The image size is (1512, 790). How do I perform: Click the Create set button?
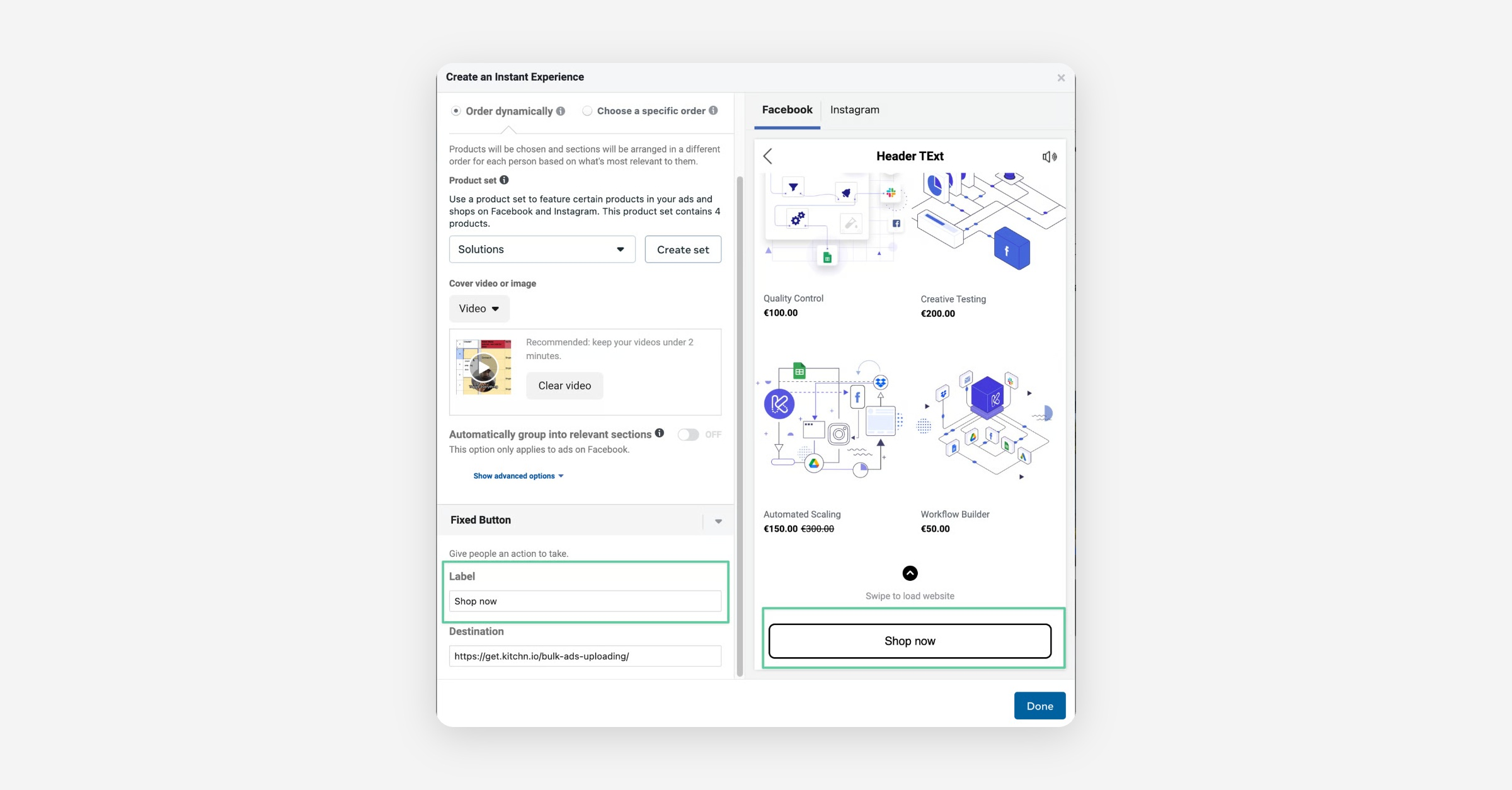(x=683, y=249)
